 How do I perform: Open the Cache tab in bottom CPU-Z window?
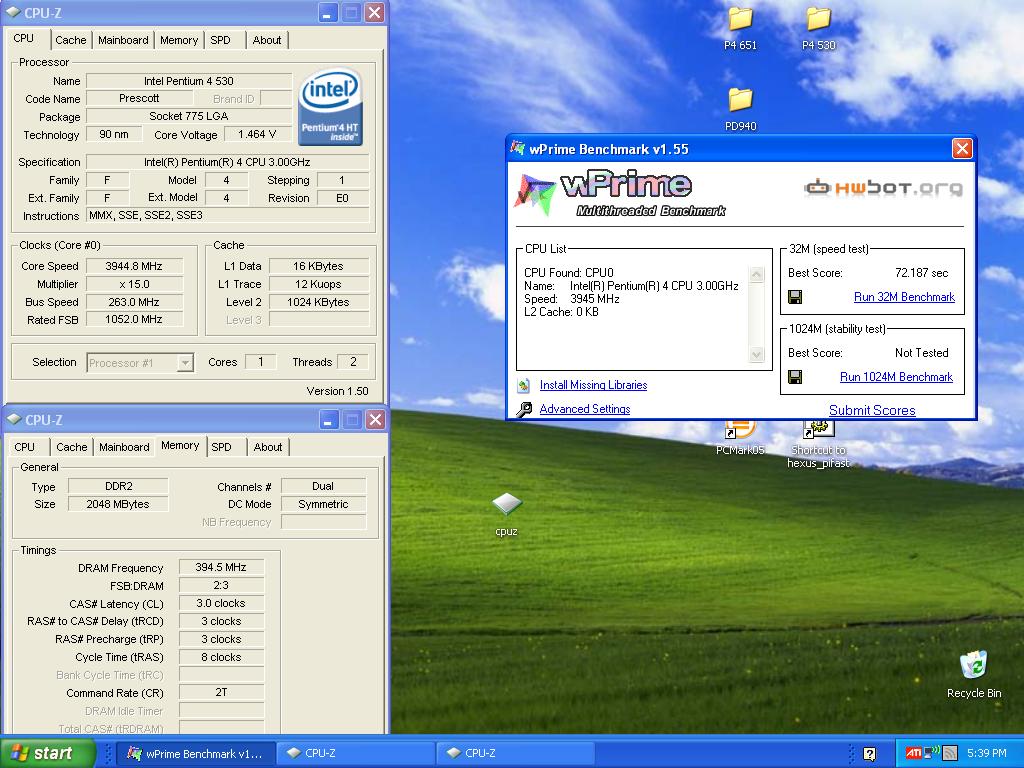tap(72, 447)
